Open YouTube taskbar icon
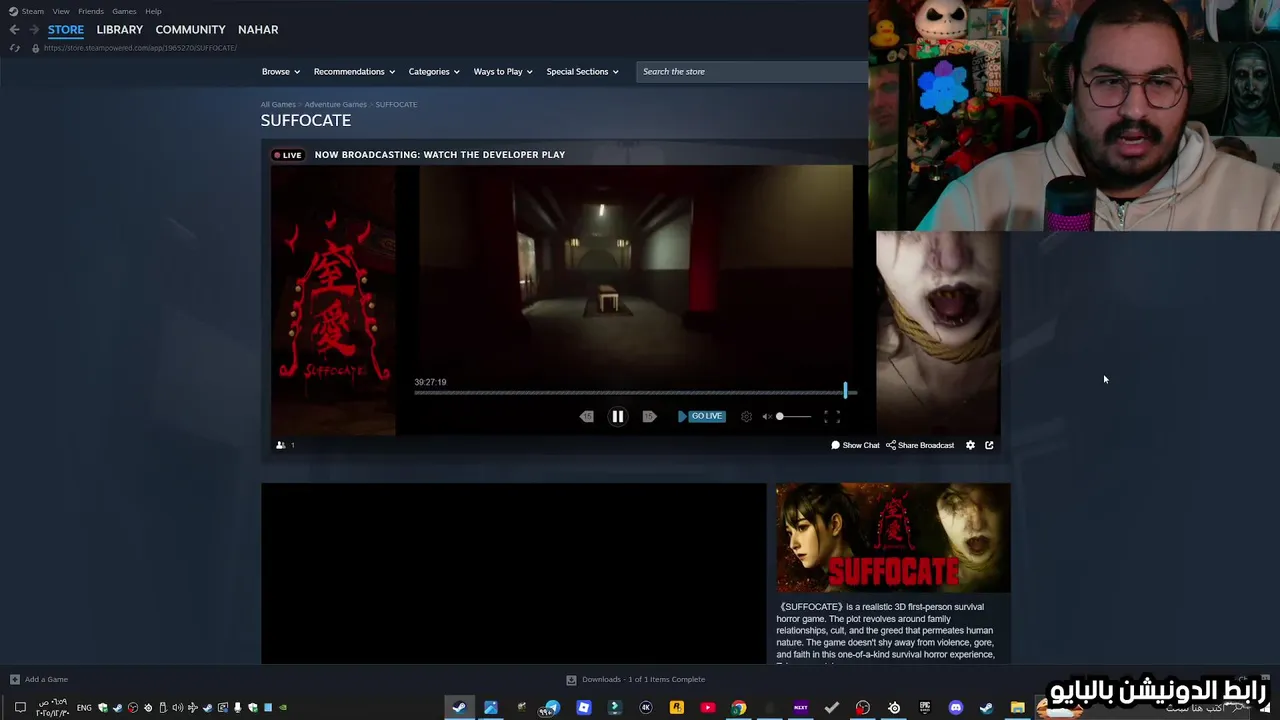The width and height of the screenshot is (1280, 720). [x=708, y=707]
